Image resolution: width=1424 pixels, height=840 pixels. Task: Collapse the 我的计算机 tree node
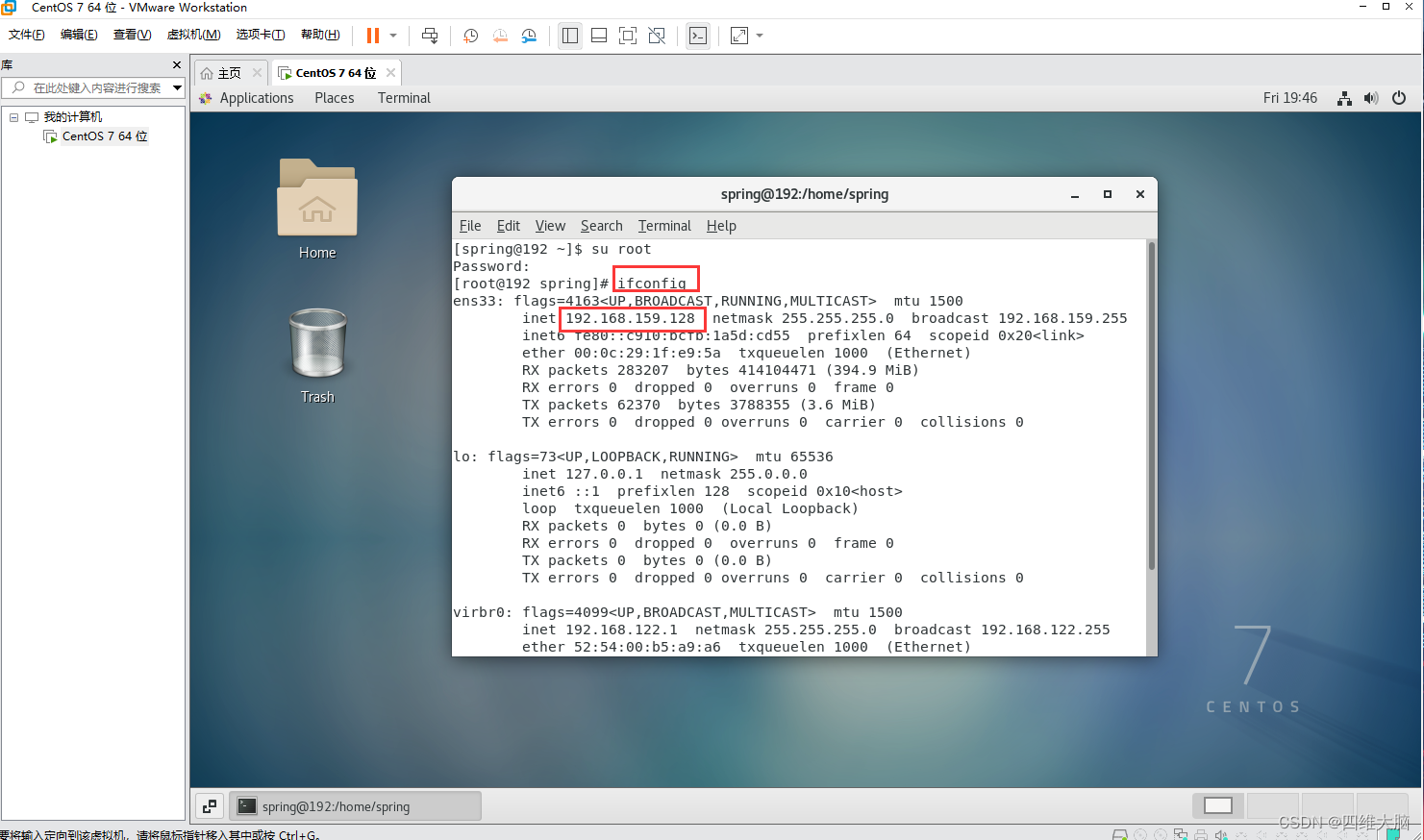click(13, 117)
